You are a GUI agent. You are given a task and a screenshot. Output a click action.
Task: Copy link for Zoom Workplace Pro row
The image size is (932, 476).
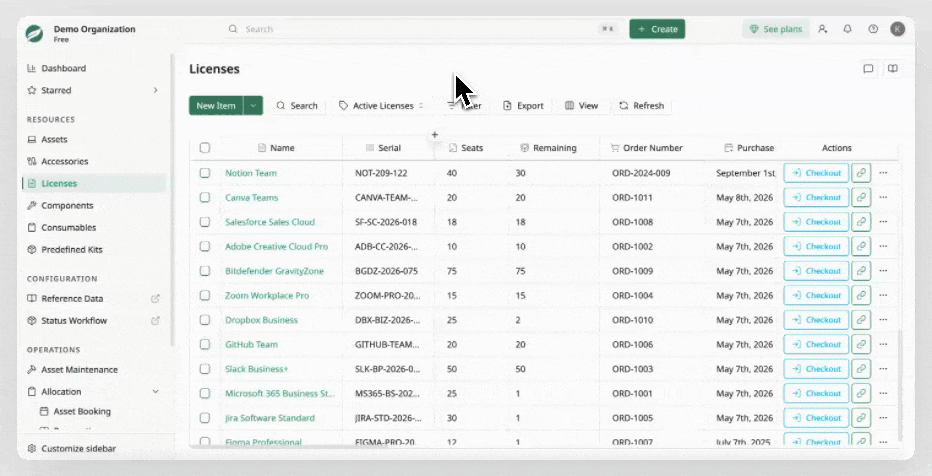[x=861, y=295]
